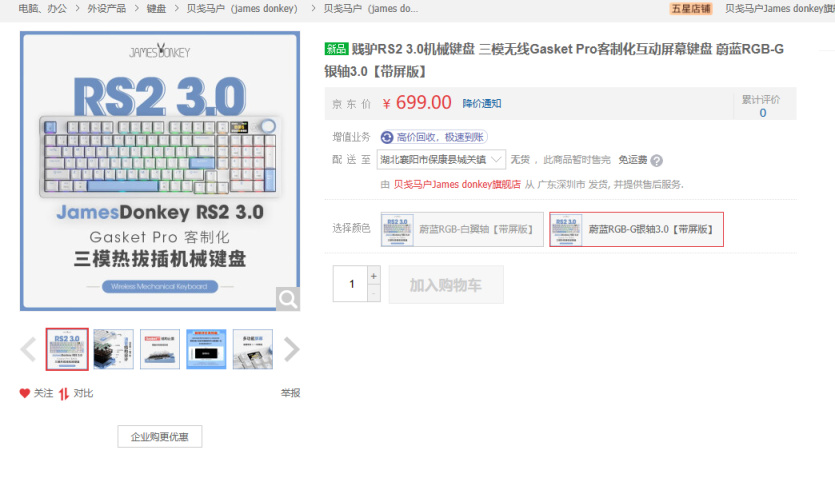Show next thumbnails with the right arrow

(x=291, y=350)
